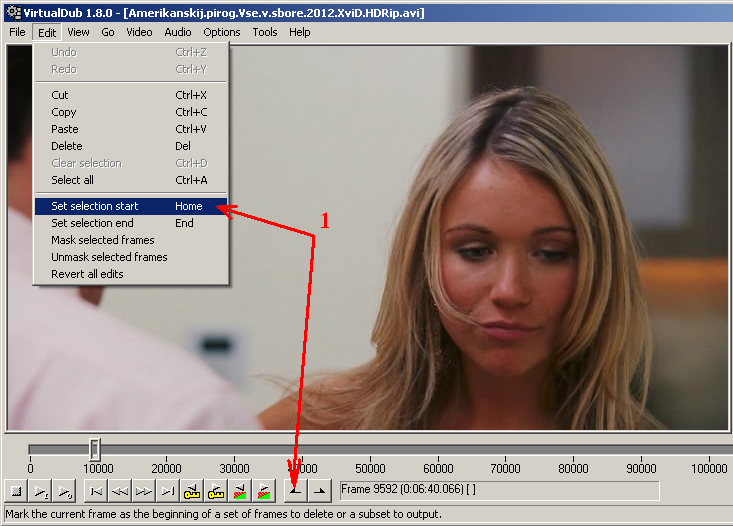Image resolution: width=733 pixels, height=526 pixels.
Task: Click the timeline position slider handle
Action: (x=95, y=449)
